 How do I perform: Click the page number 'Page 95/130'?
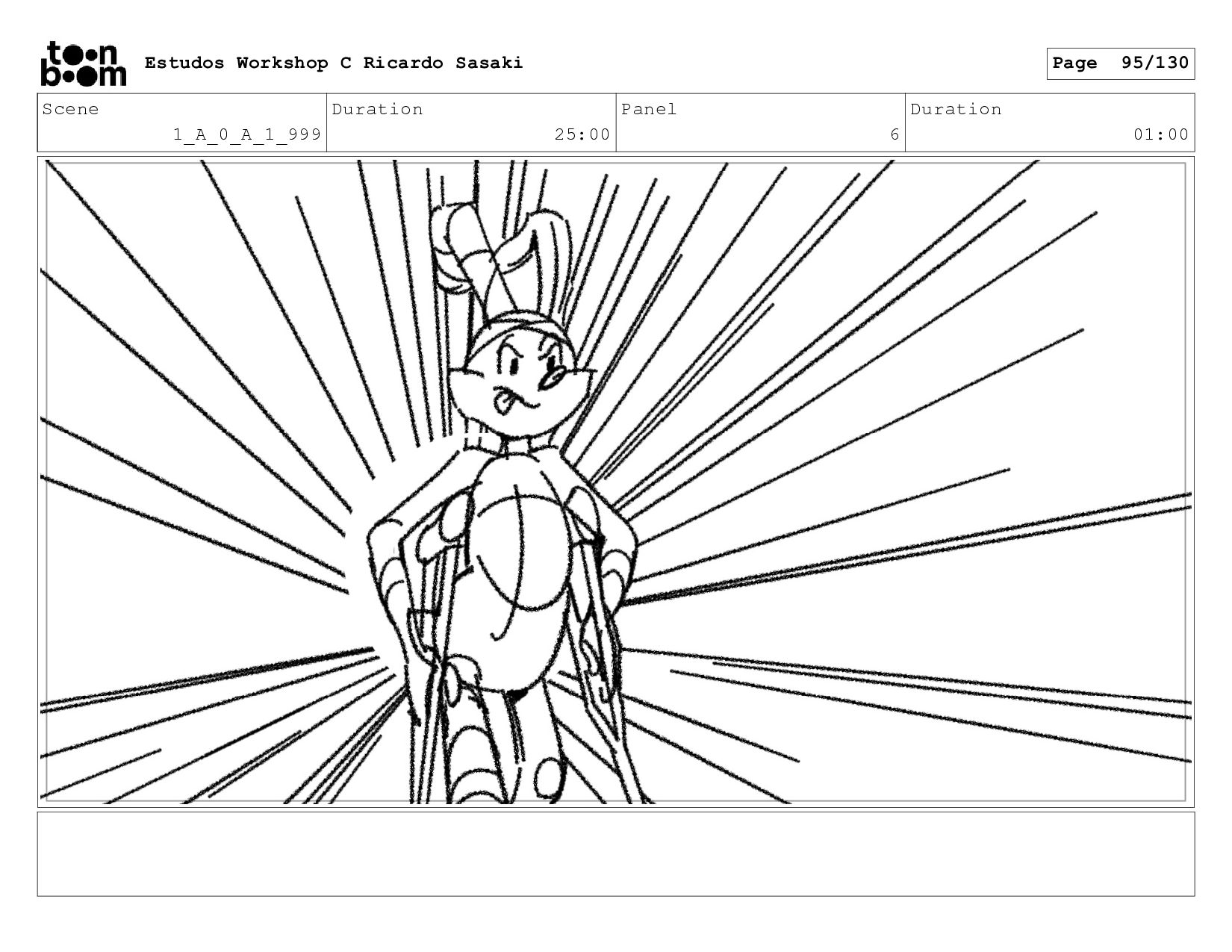point(1120,63)
